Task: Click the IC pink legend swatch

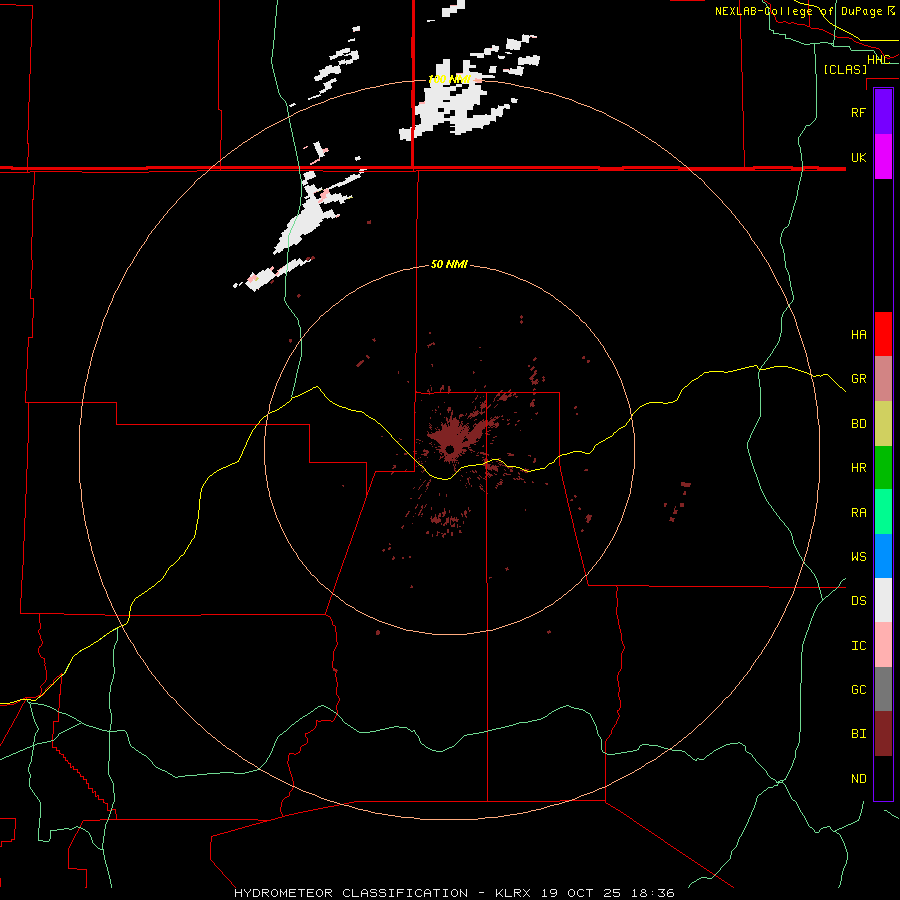Action: pos(883,645)
